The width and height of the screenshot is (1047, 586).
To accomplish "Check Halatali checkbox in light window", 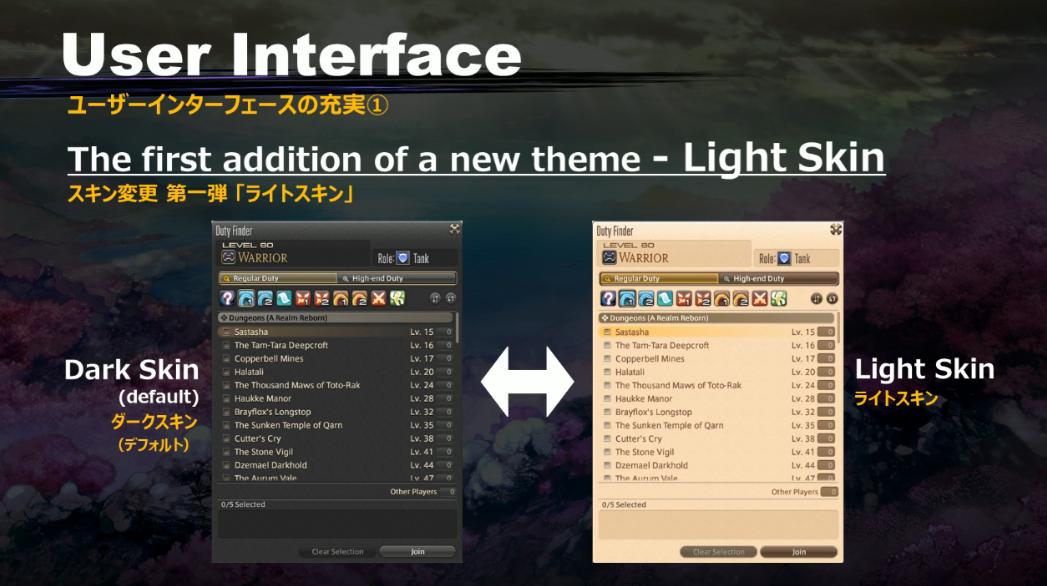I will click(x=608, y=372).
